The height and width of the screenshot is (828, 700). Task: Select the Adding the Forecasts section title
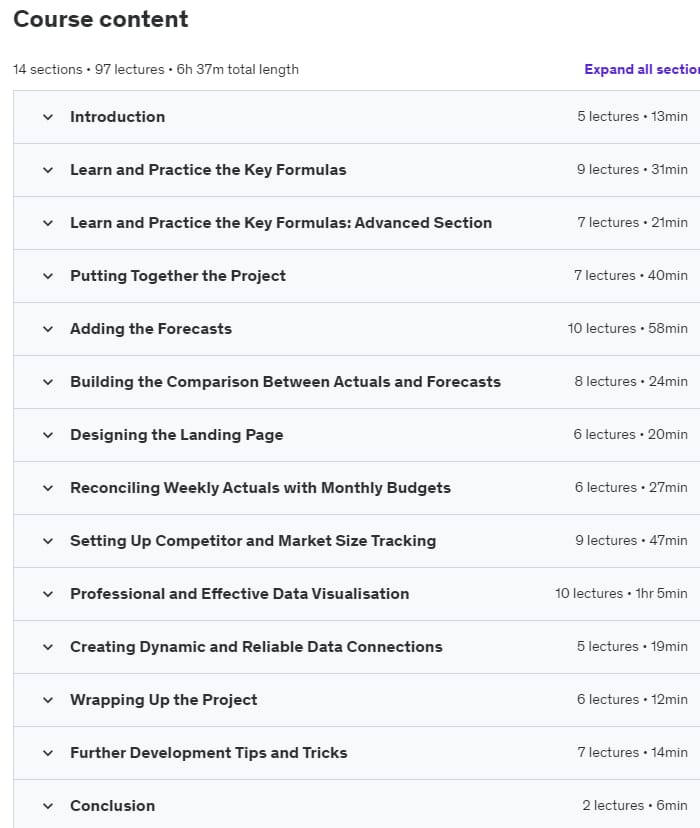coord(150,328)
